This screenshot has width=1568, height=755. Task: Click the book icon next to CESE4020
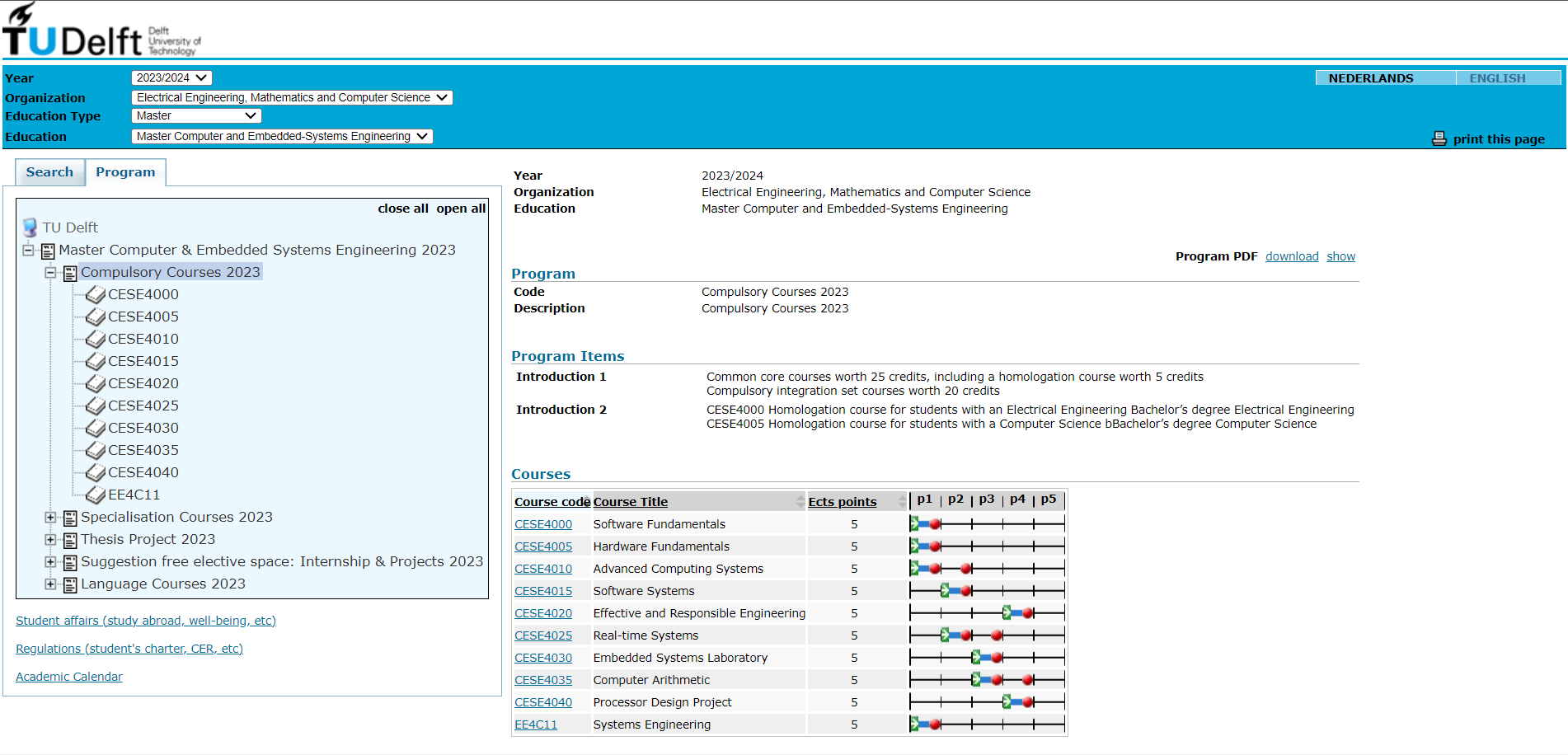(96, 383)
